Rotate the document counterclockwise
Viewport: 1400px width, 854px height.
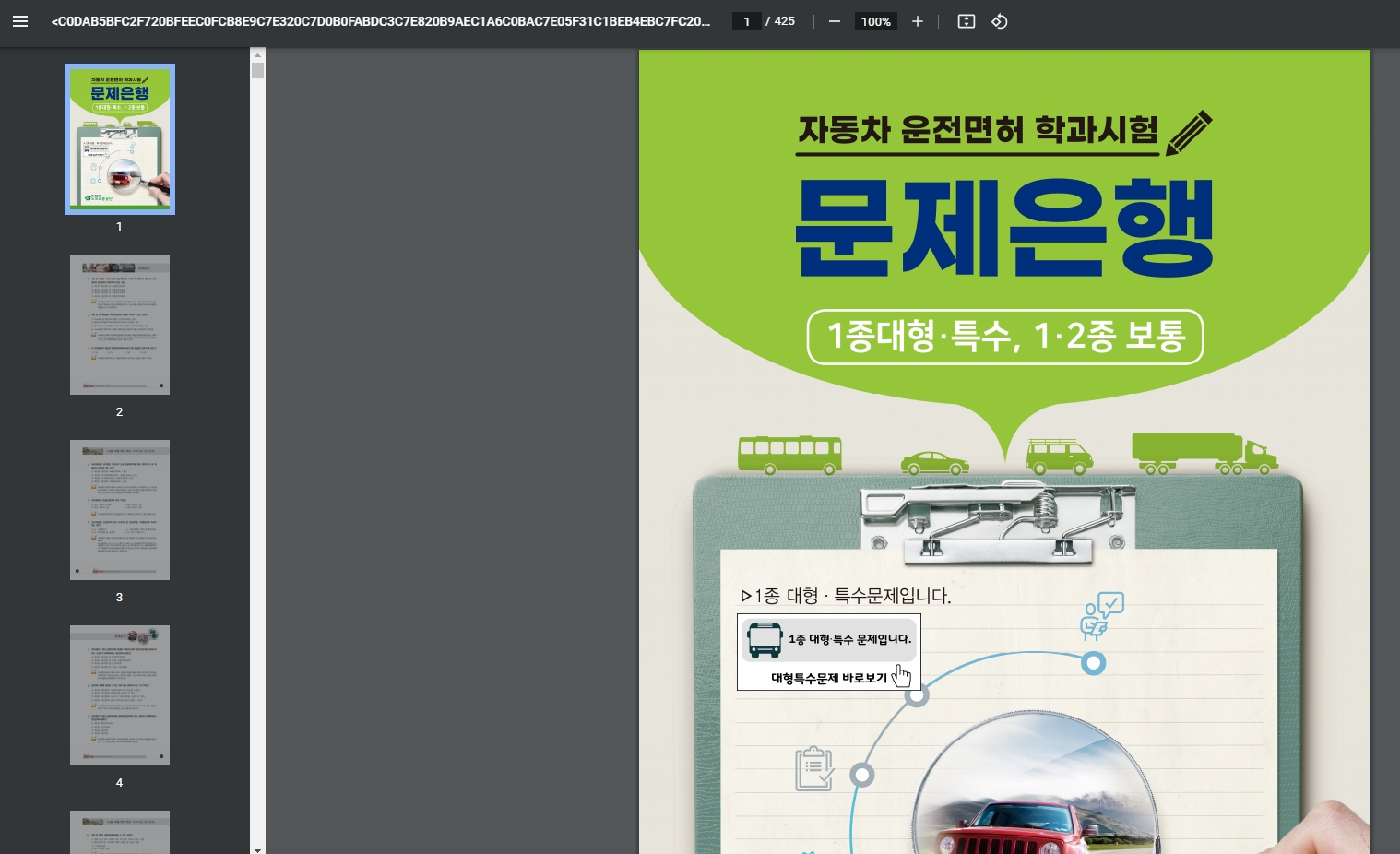click(1000, 21)
